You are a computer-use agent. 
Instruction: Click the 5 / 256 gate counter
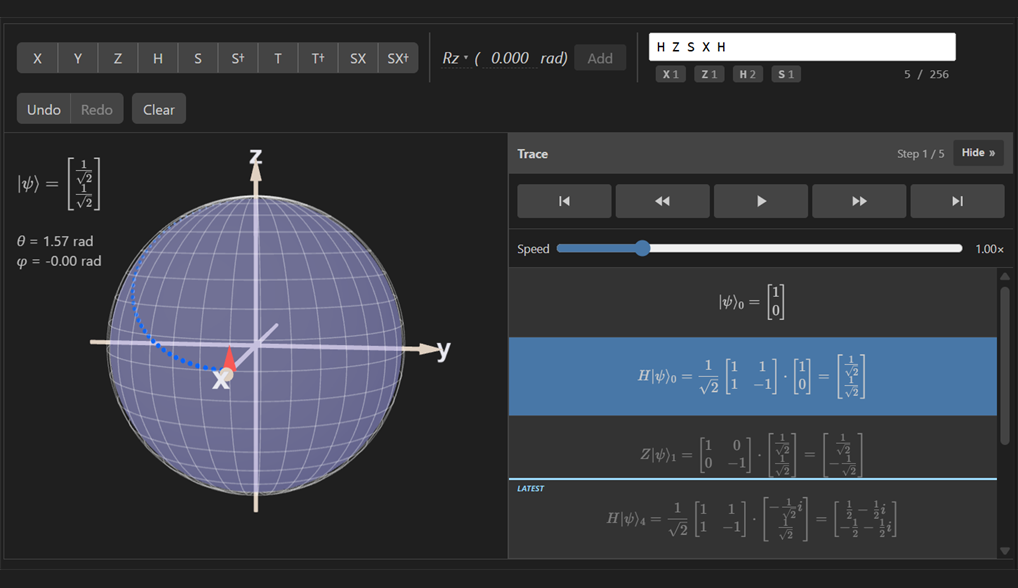[926, 75]
